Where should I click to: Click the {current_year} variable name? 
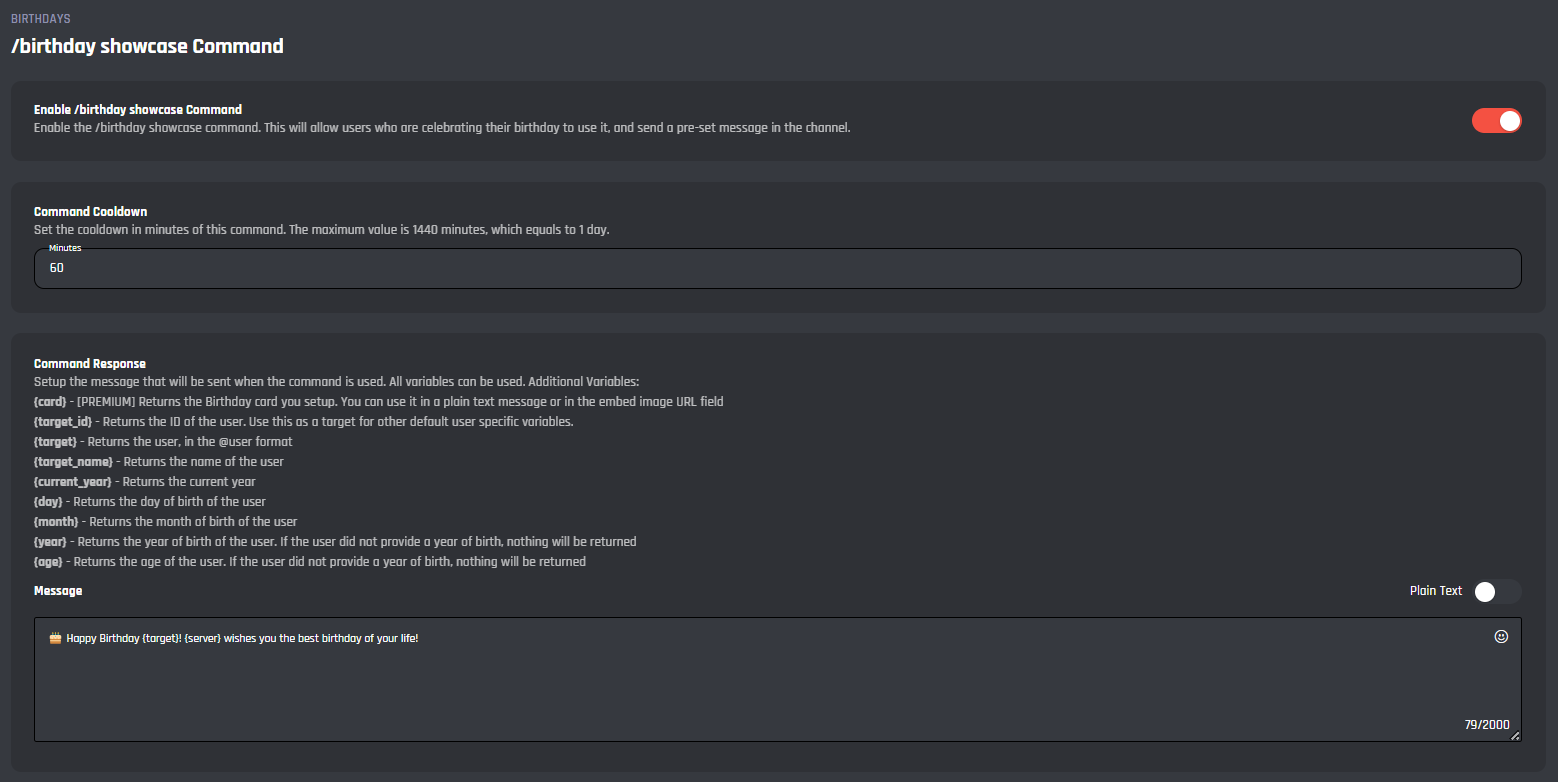pos(74,482)
